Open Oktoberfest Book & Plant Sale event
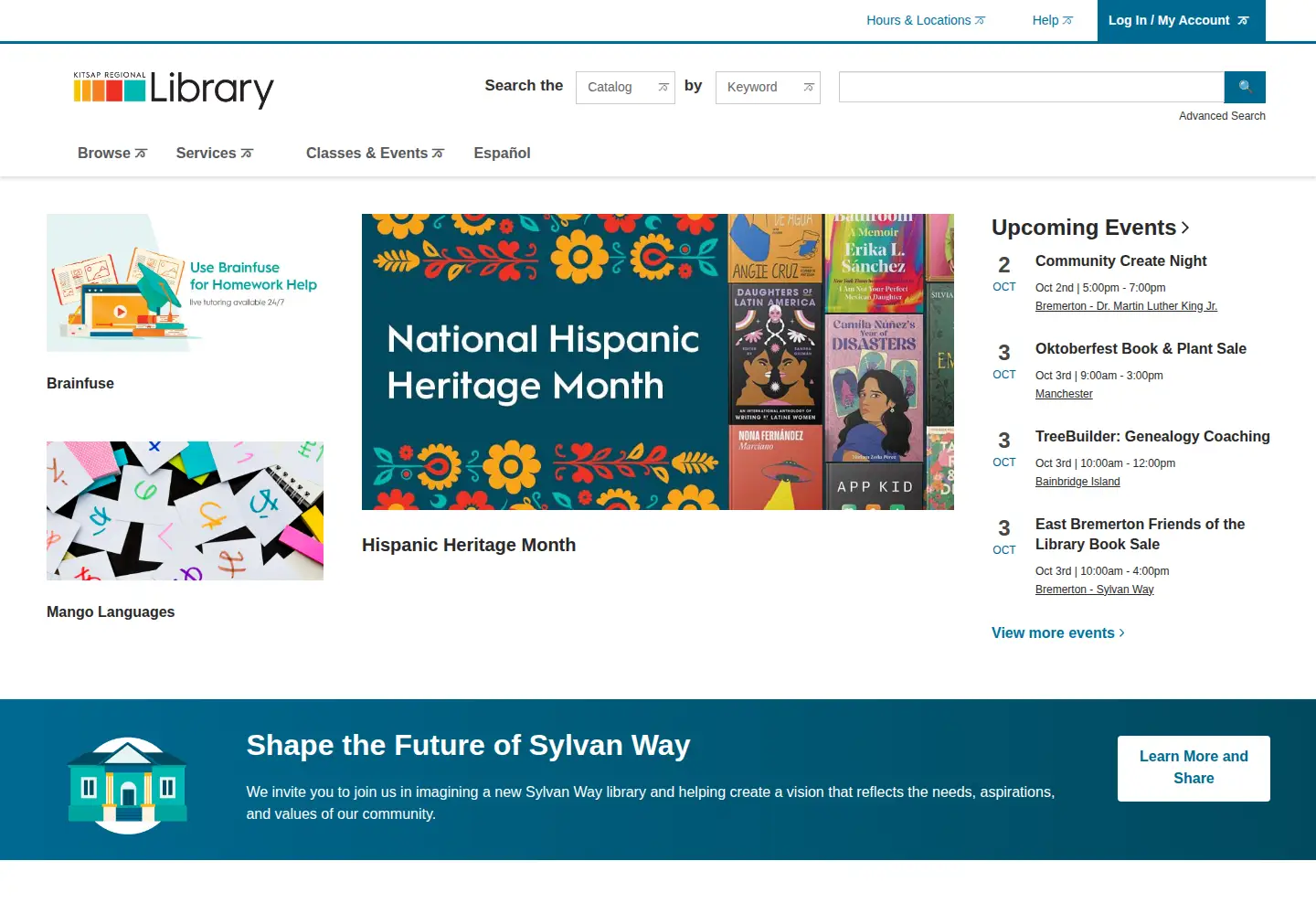 point(1141,348)
